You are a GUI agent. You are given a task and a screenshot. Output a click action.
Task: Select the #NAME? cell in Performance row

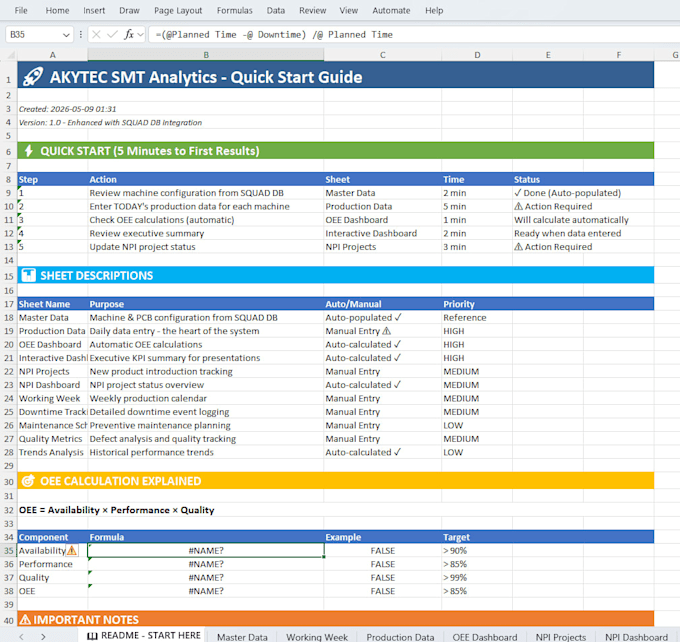tap(206, 564)
